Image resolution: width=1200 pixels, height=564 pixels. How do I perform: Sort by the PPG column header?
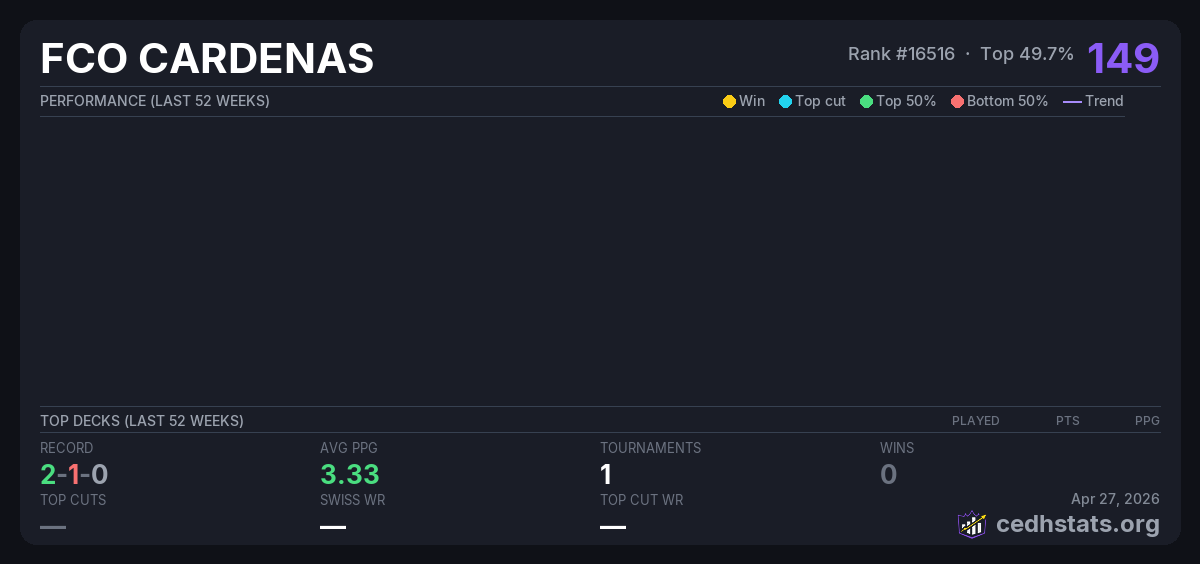coord(1147,421)
